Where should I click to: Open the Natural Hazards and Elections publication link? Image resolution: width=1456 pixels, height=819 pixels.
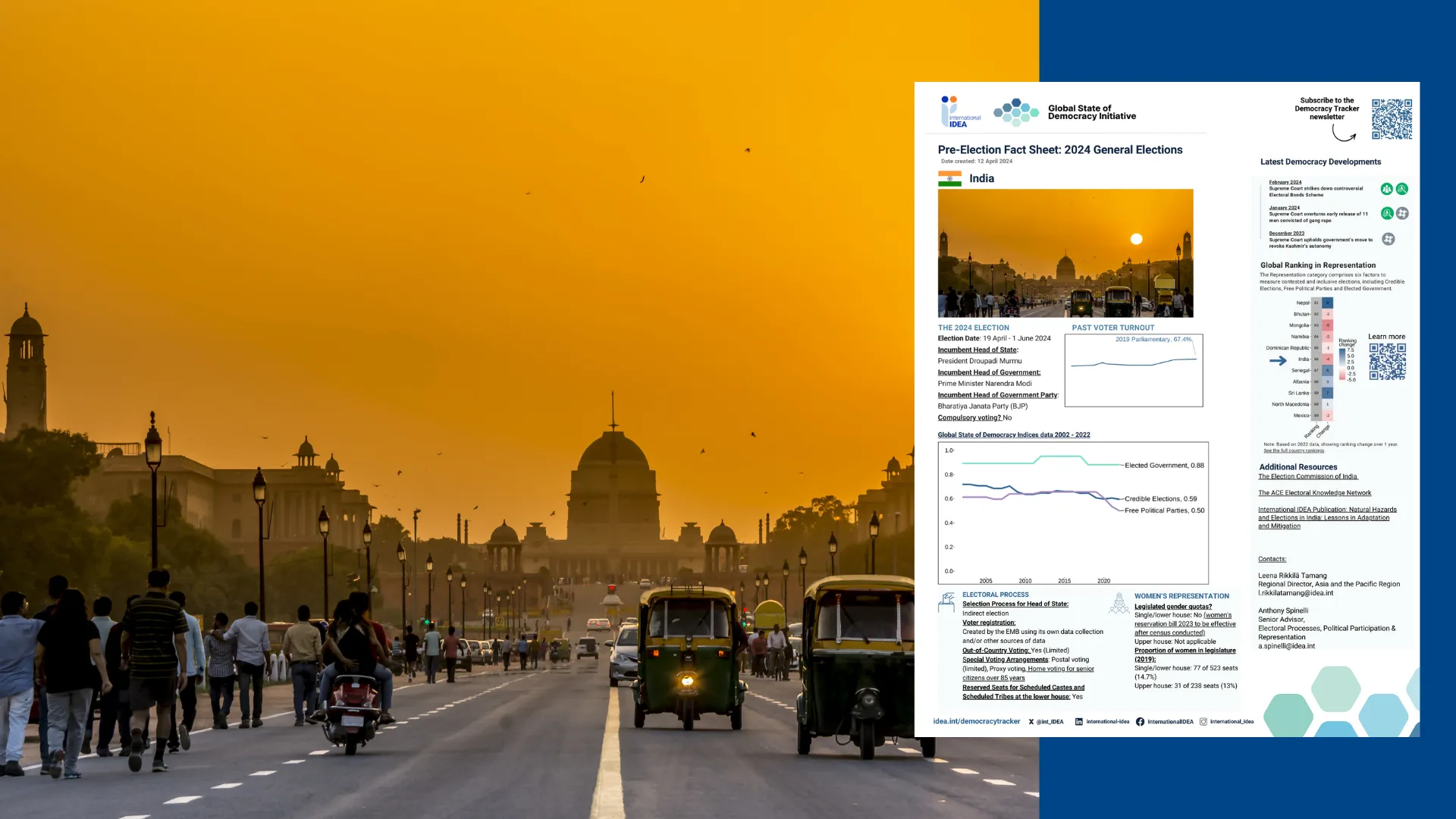pyautogui.click(x=1327, y=518)
